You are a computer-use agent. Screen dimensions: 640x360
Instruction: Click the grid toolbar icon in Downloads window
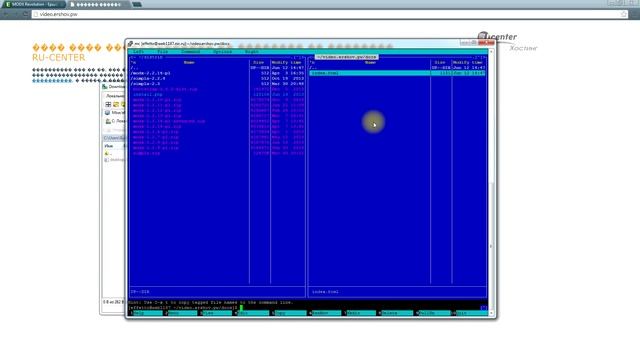point(109,104)
